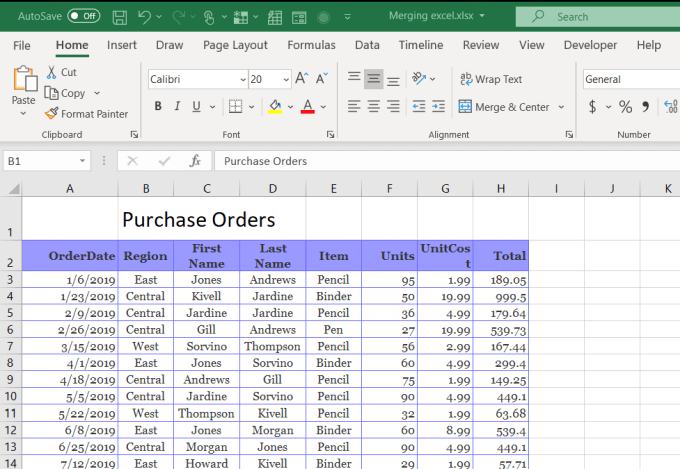Toggle the AutoSave switch

click(x=84, y=16)
